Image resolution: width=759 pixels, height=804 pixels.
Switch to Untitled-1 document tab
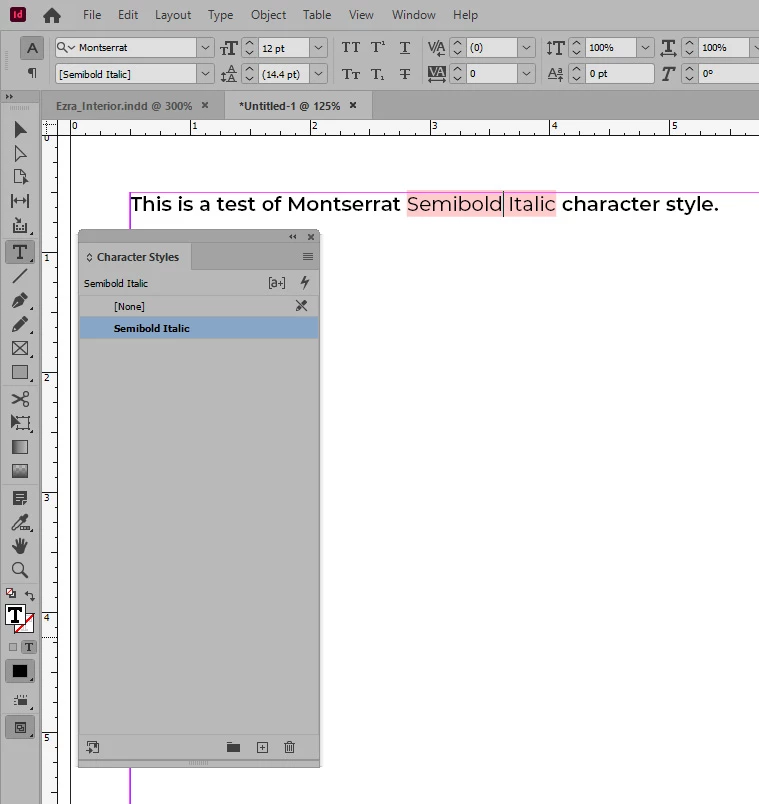pos(289,106)
